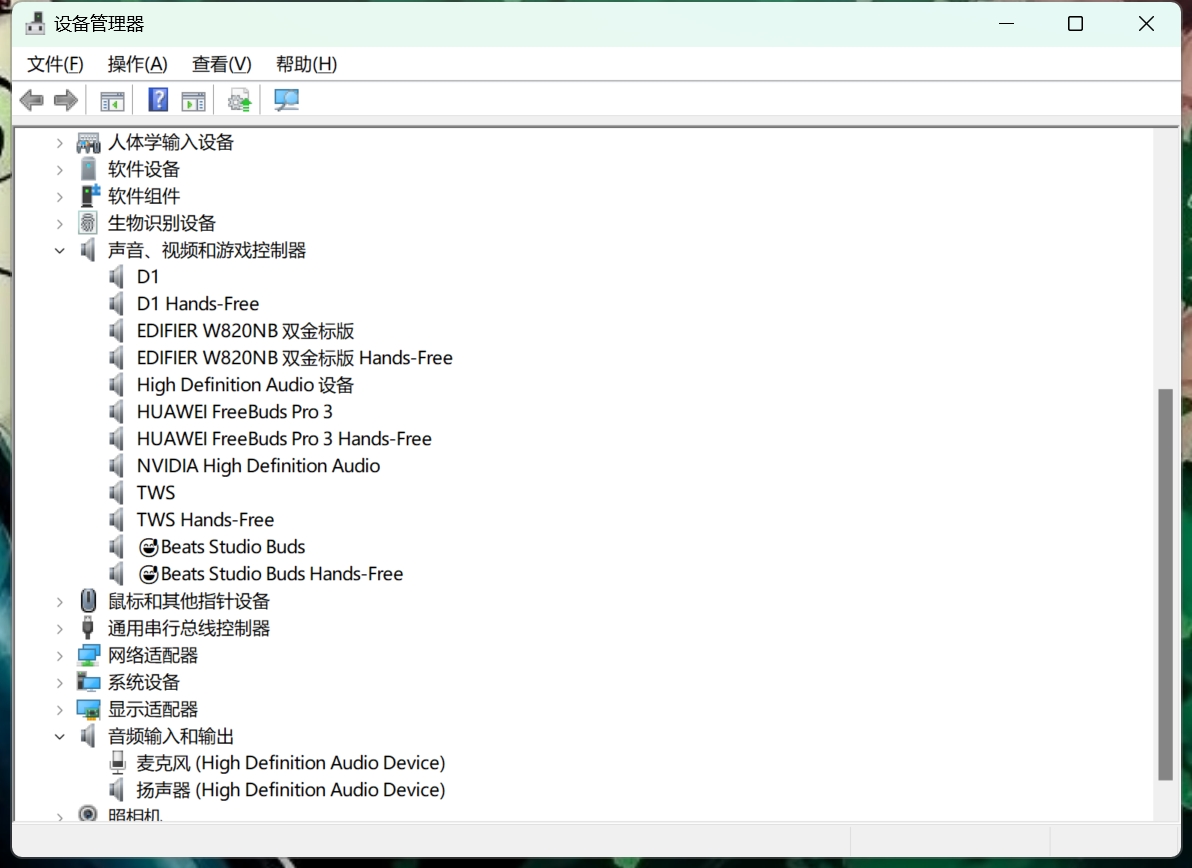Open the 操作(A) menu

[x=138, y=64]
